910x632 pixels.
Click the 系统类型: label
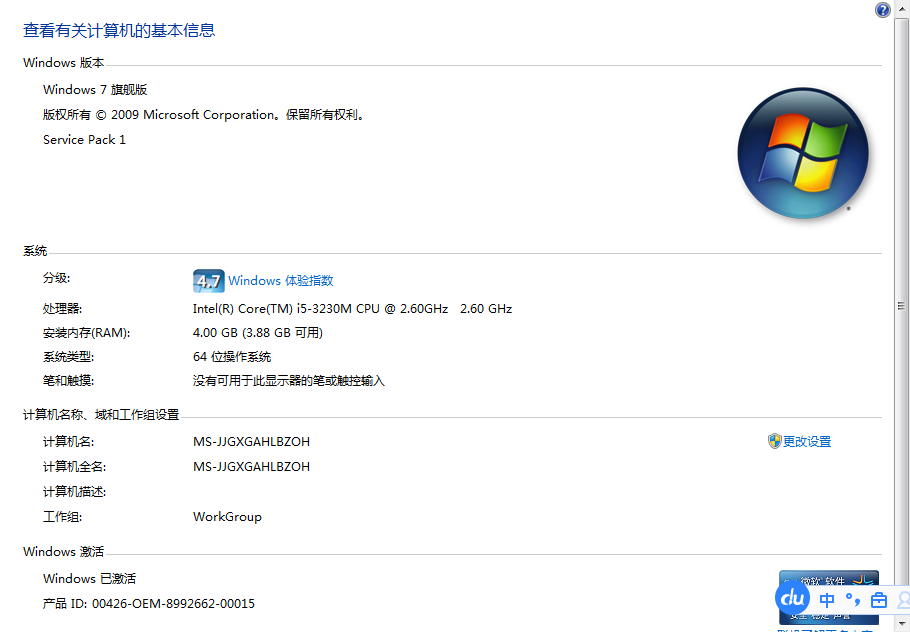pos(68,357)
